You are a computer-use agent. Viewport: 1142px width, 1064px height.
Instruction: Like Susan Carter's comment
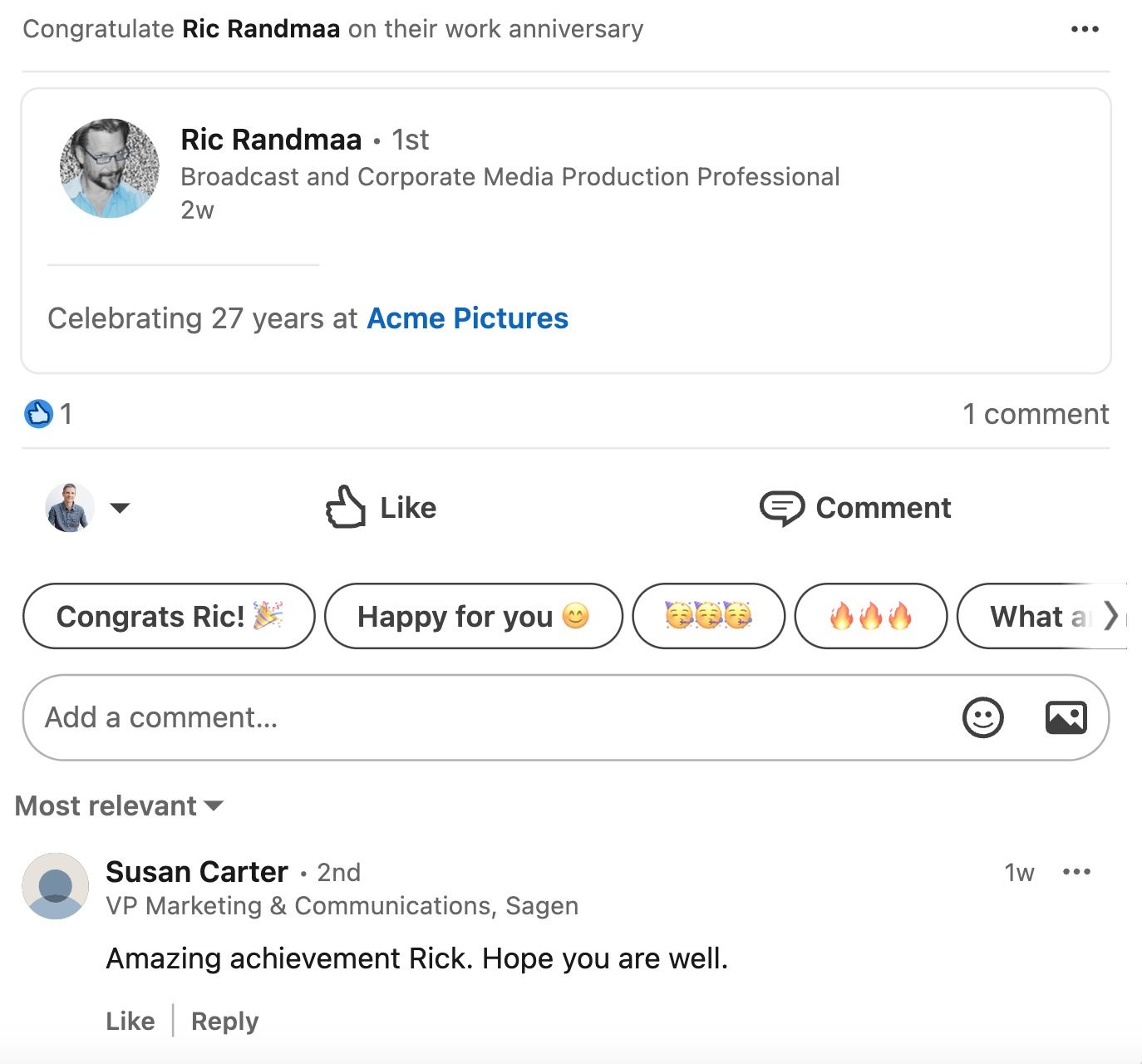pyautogui.click(x=130, y=1021)
